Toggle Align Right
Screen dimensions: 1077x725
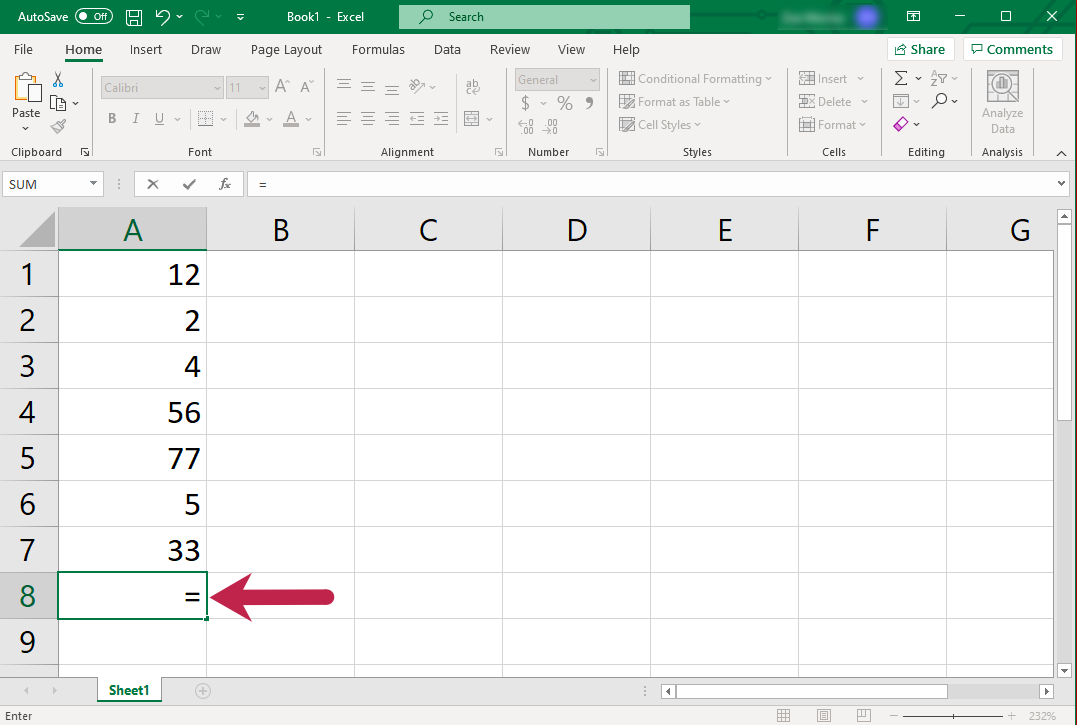tap(392, 119)
